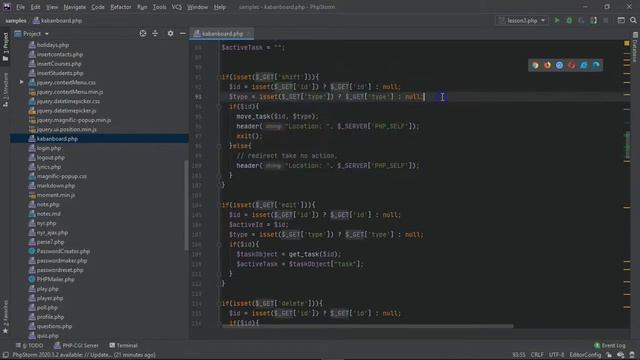This screenshot has height=360, width=640.
Task: Toggle the Project tool window stripe button
Action: point(5,47)
